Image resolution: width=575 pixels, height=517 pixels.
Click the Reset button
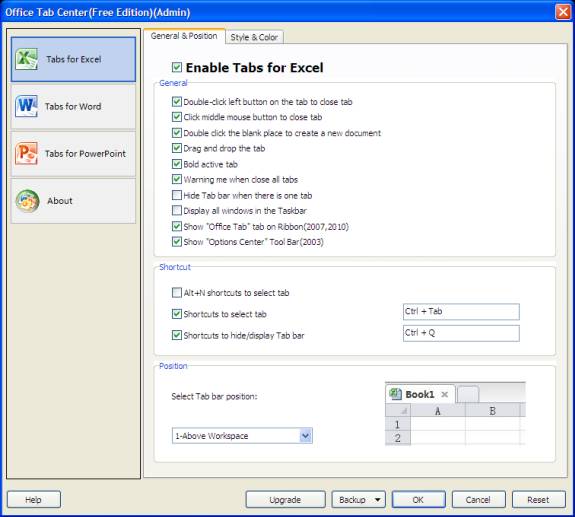tap(539, 499)
